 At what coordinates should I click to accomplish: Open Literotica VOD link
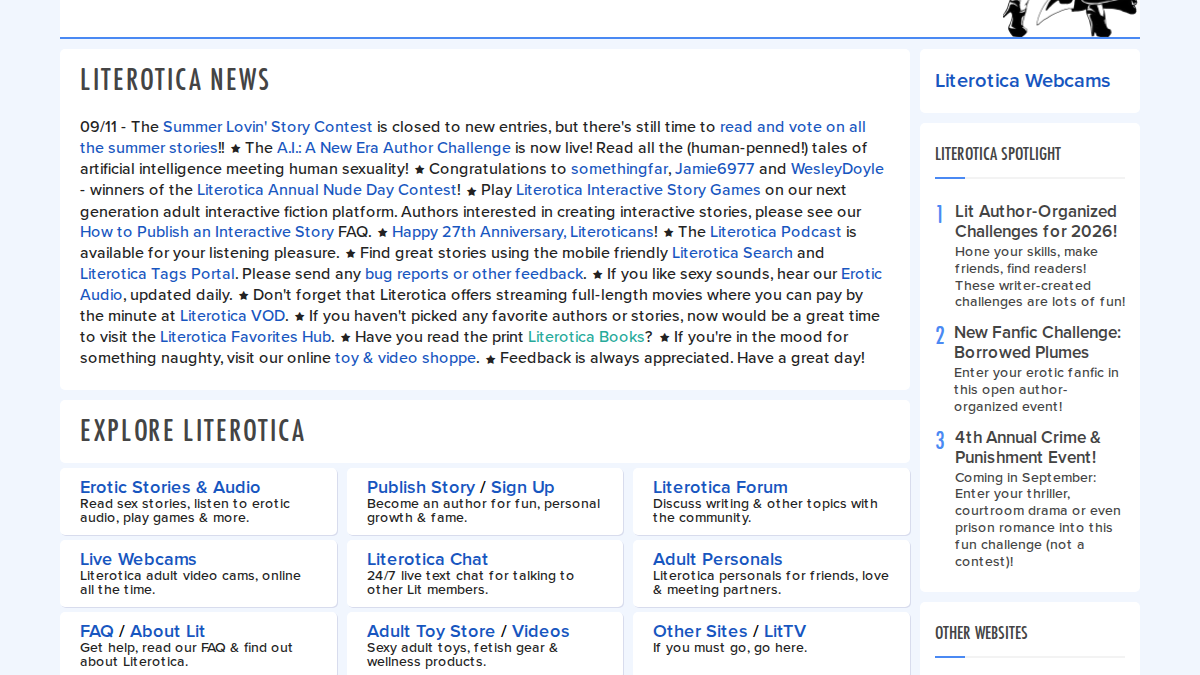pyautogui.click(x=232, y=316)
